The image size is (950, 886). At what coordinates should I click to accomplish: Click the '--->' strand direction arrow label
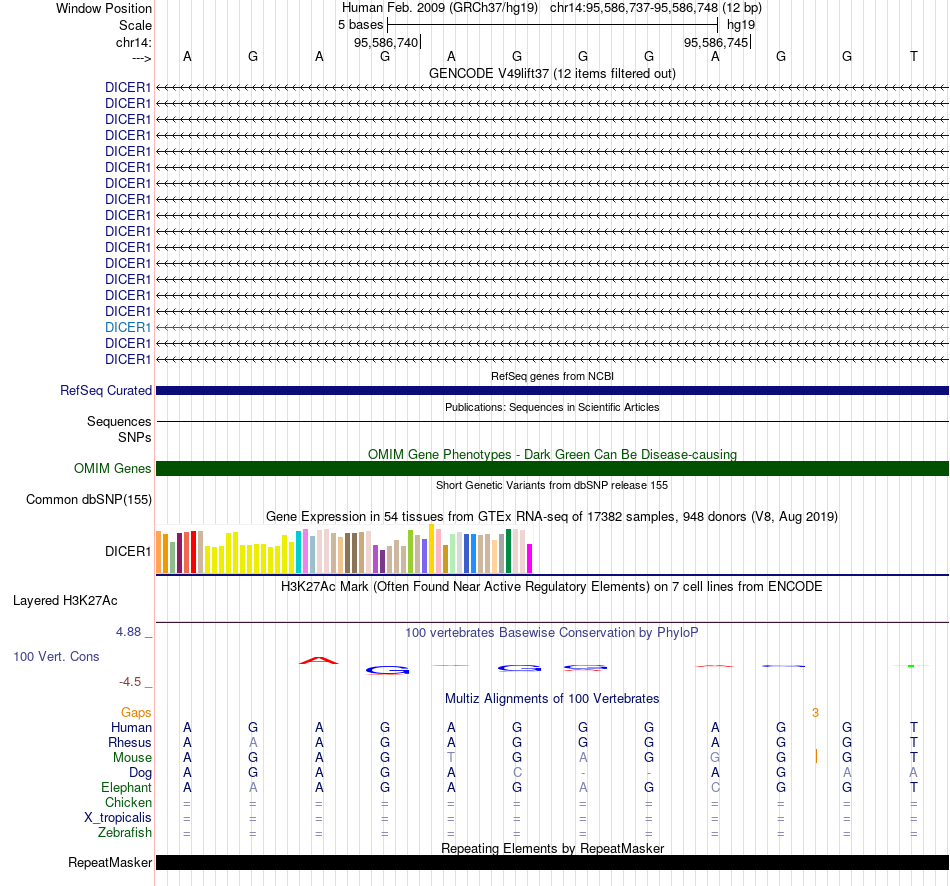[141, 58]
